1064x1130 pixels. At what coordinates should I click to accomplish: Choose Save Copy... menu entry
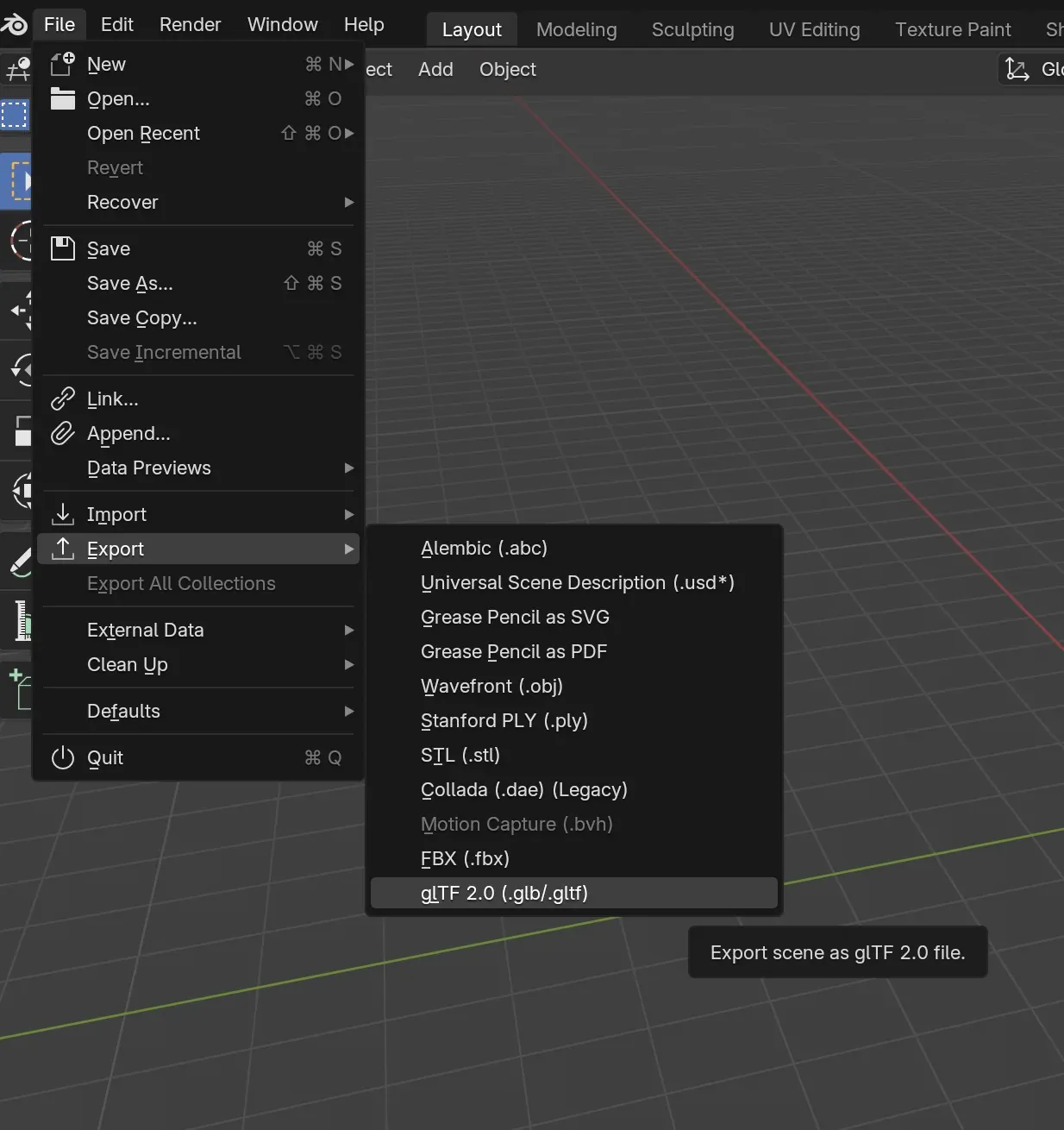coord(198,317)
